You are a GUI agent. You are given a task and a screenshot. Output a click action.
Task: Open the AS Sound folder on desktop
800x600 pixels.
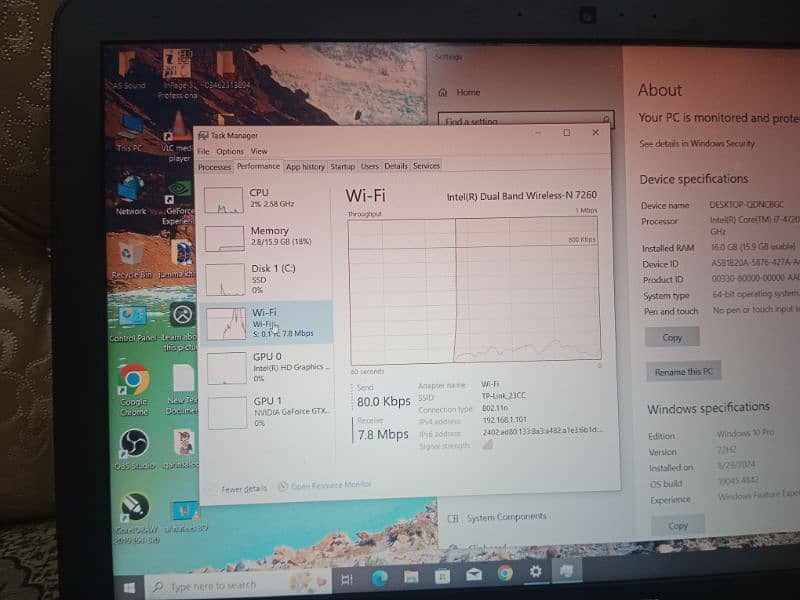[129, 70]
